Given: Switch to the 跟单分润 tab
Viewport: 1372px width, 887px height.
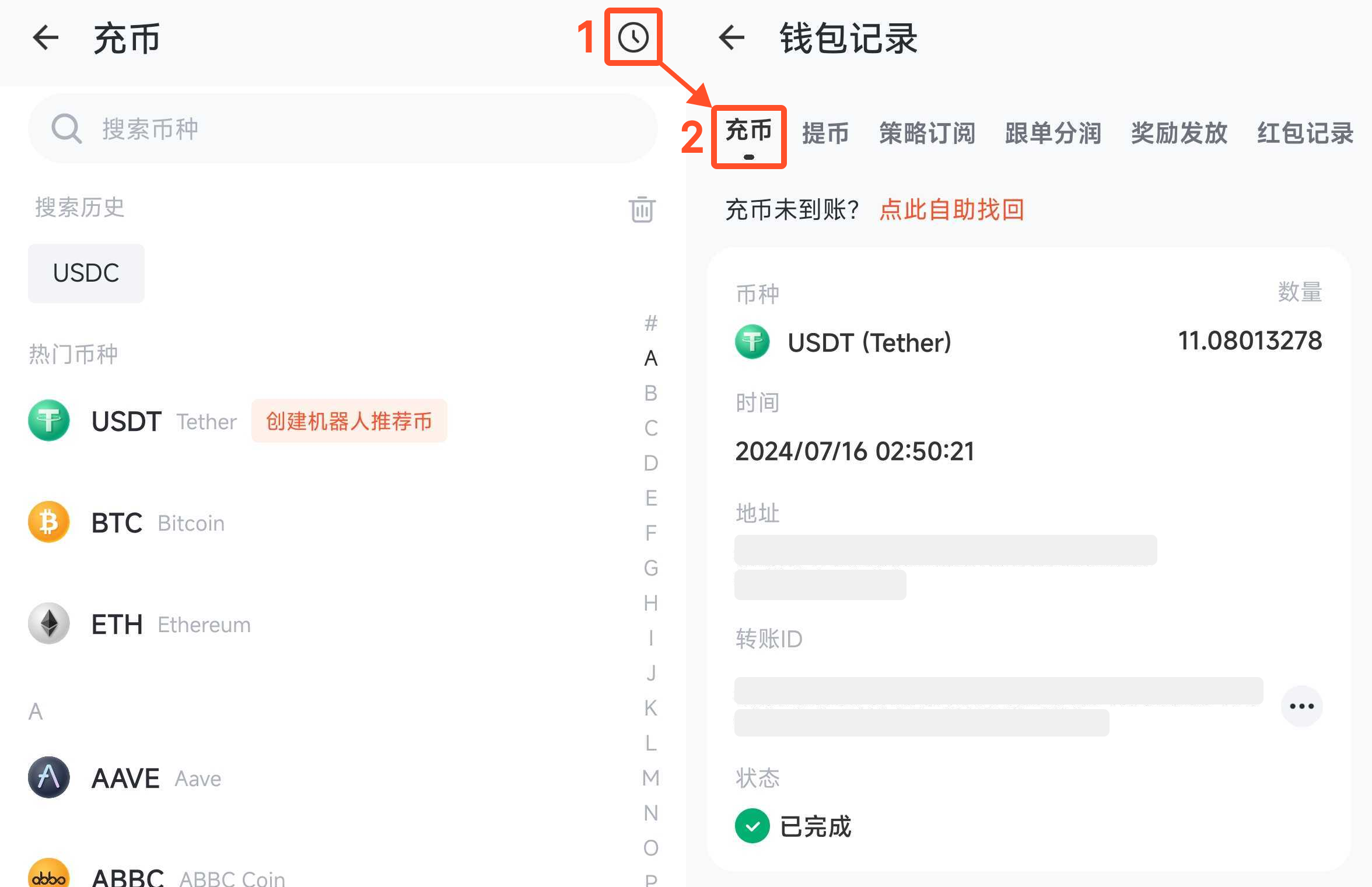Looking at the screenshot, I should pos(1053,133).
